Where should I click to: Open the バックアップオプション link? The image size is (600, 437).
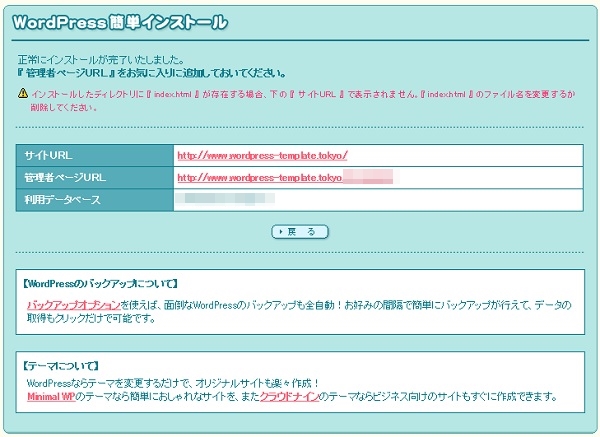click(74, 305)
